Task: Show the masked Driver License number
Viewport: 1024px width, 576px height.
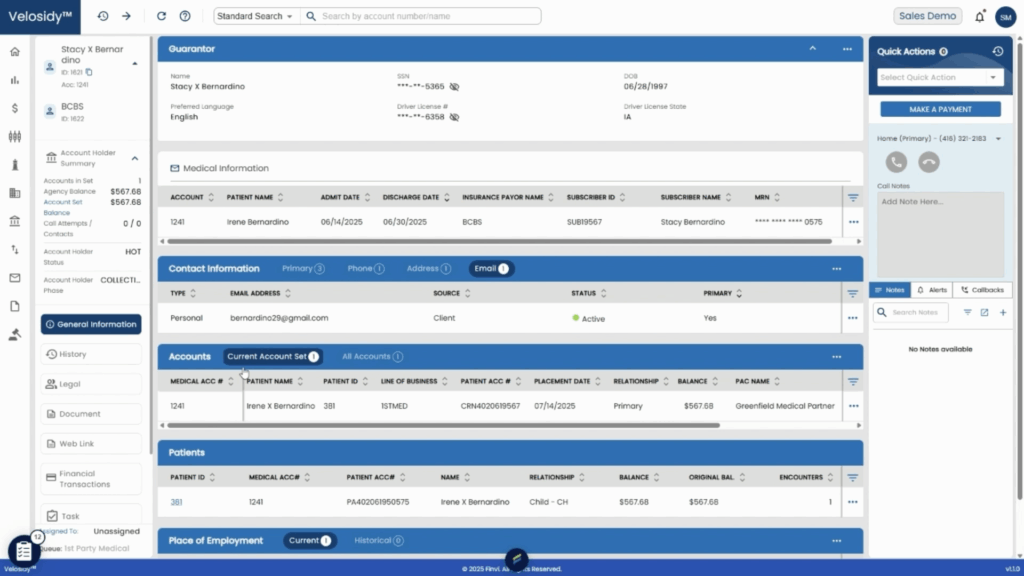Action: 454,117
